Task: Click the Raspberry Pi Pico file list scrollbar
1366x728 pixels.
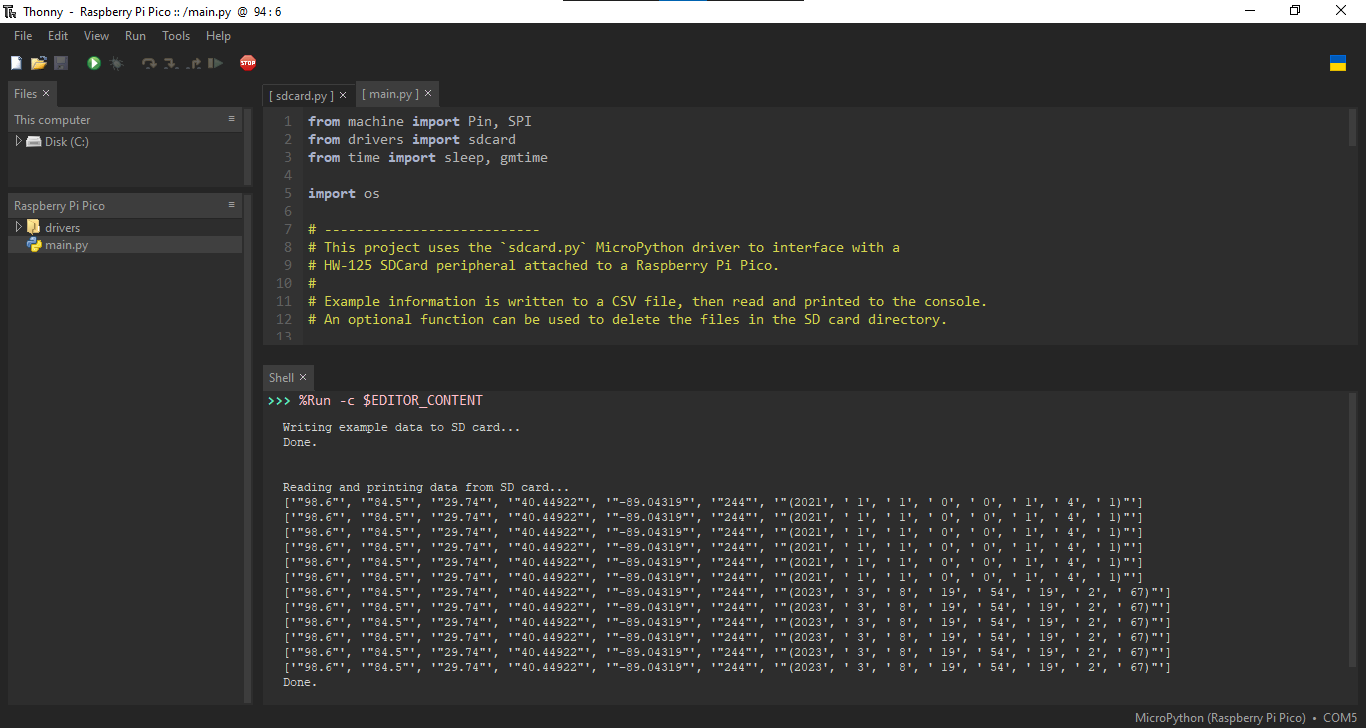Action: click(x=248, y=450)
